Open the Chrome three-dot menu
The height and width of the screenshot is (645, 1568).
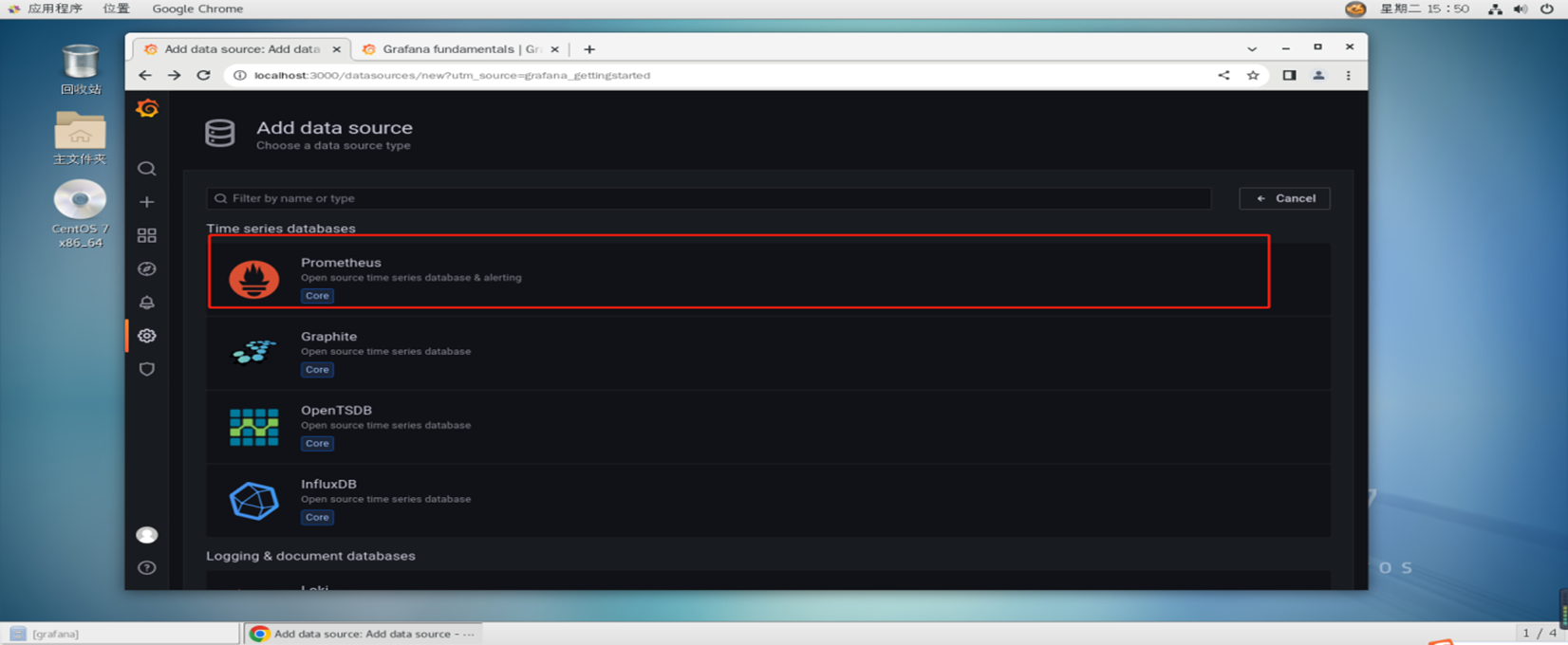pyautogui.click(x=1348, y=75)
